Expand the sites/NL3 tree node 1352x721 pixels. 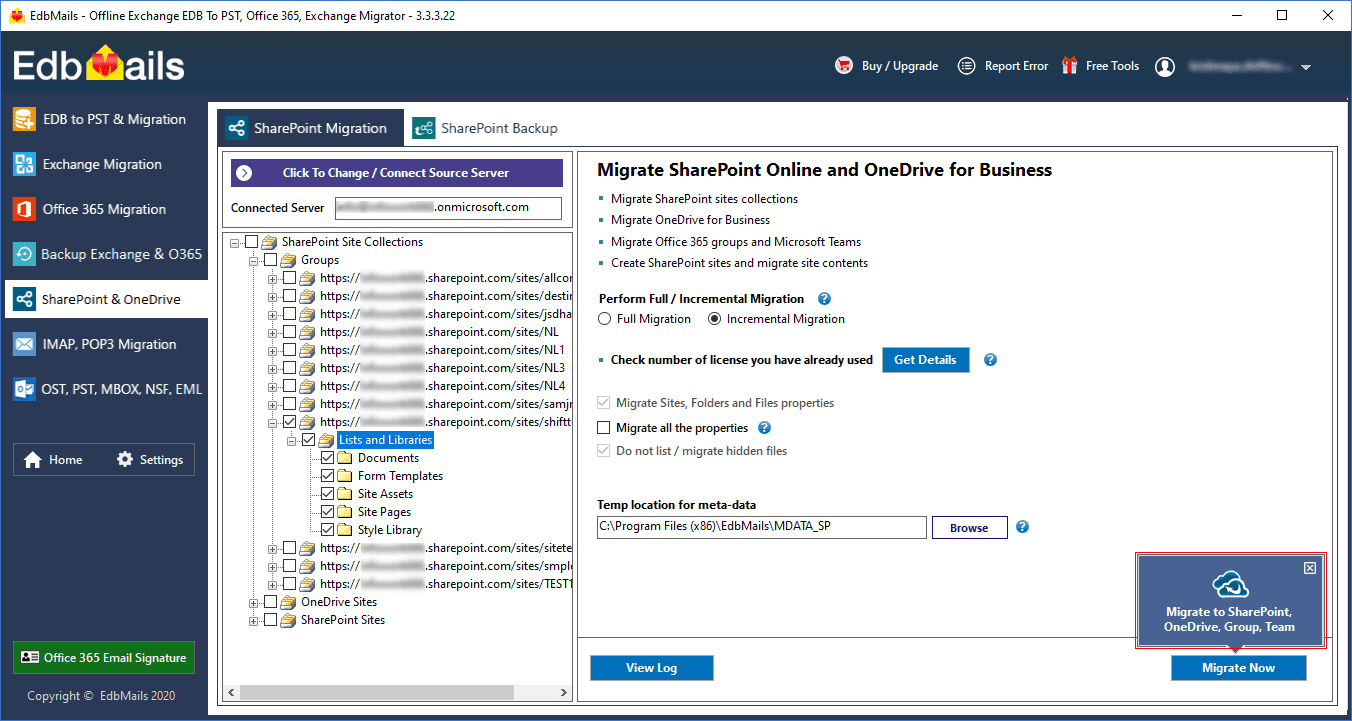(x=273, y=368)
